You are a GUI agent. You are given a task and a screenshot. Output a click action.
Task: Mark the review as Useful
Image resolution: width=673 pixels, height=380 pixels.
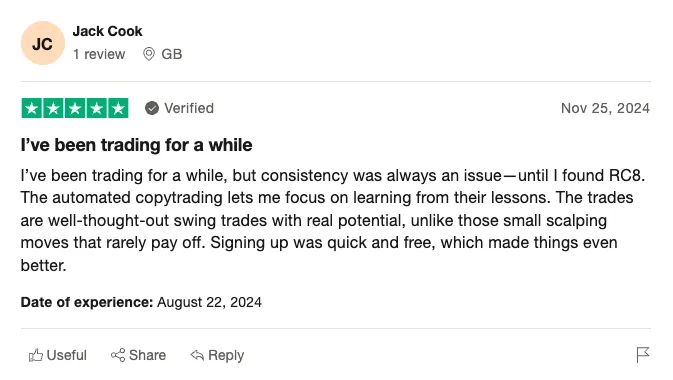pos(58,355)
